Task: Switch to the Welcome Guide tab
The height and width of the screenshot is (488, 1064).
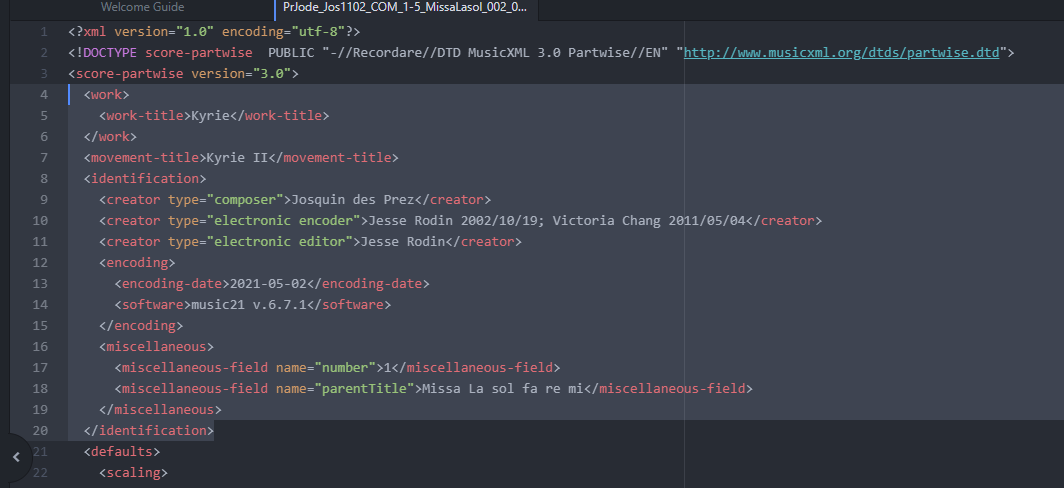Action: [x=142, y=7]
